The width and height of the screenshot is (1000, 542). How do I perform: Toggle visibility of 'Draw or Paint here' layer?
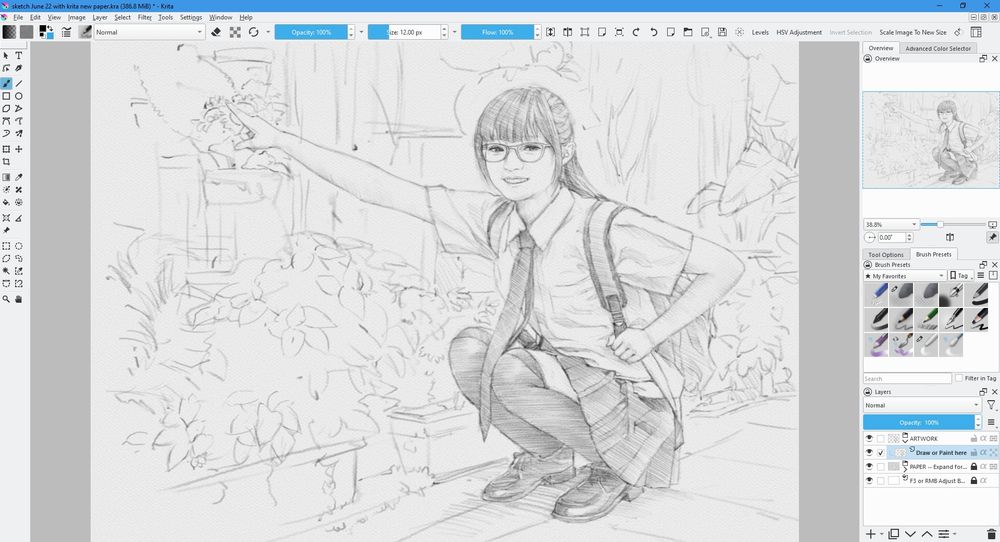[869, 453]
